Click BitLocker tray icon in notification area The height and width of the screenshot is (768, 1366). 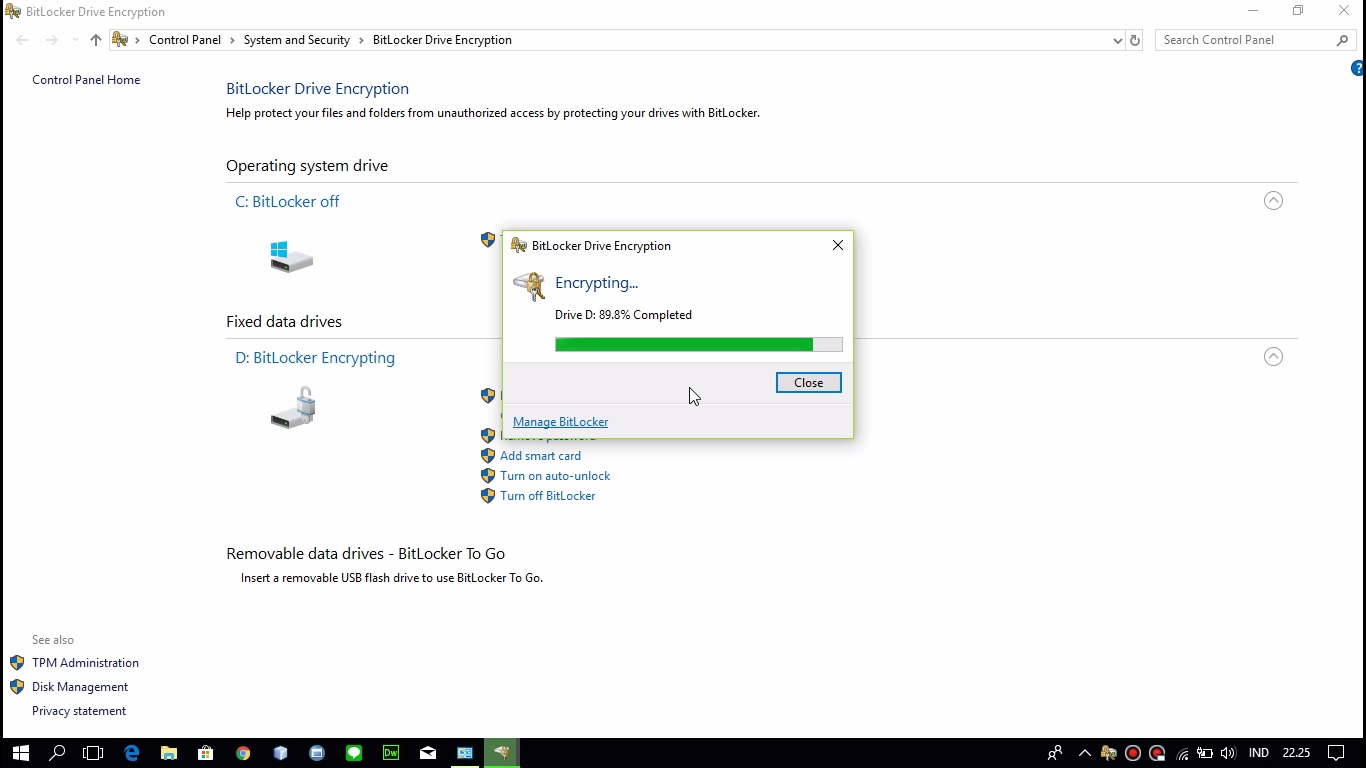point(1108,753)
